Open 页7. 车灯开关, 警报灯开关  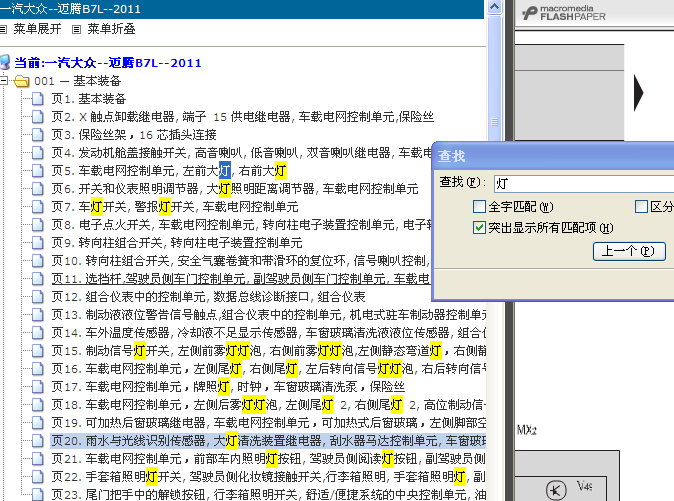[175, 207]
